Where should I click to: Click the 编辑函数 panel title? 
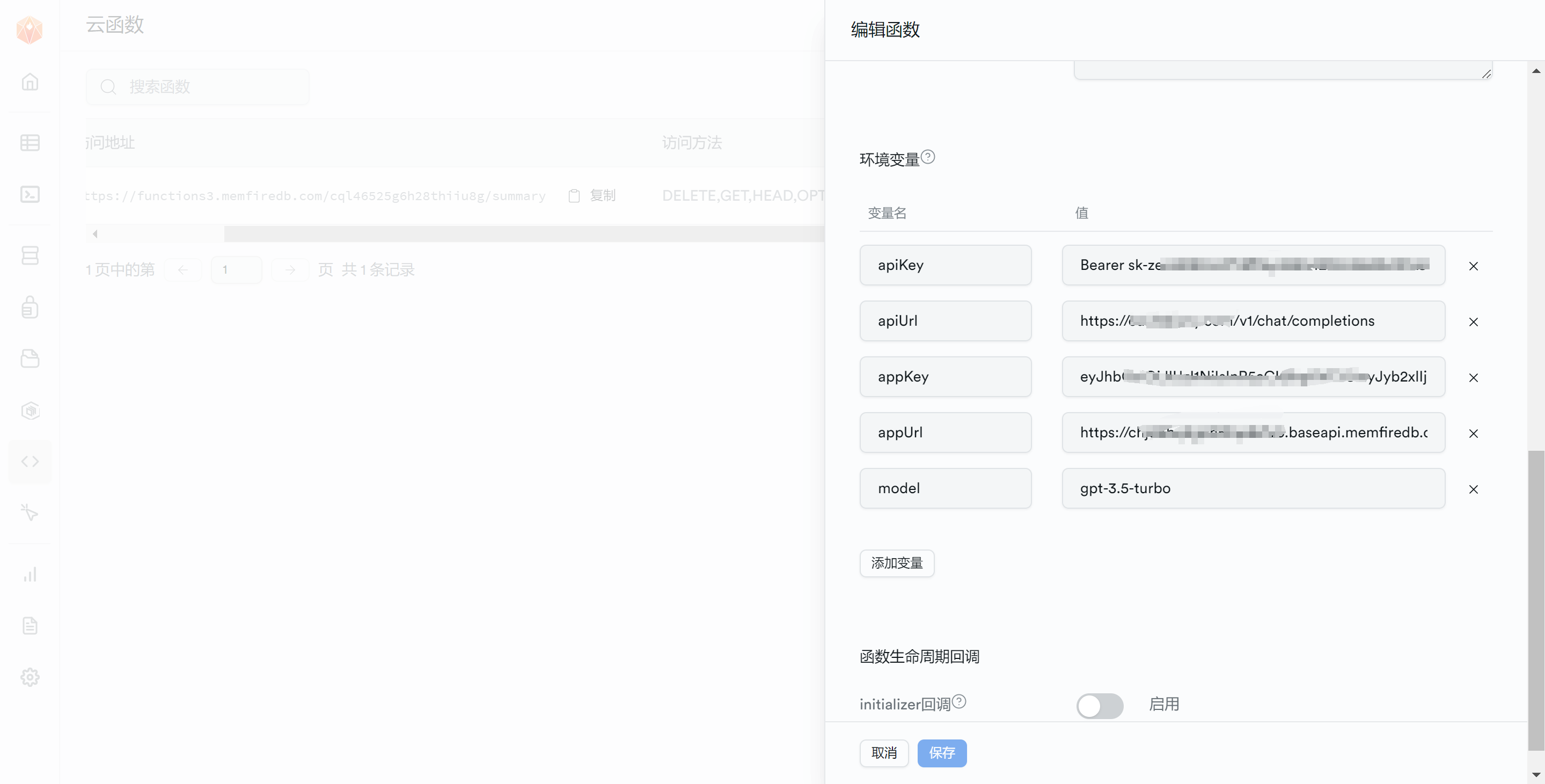[x=884, y=30]
